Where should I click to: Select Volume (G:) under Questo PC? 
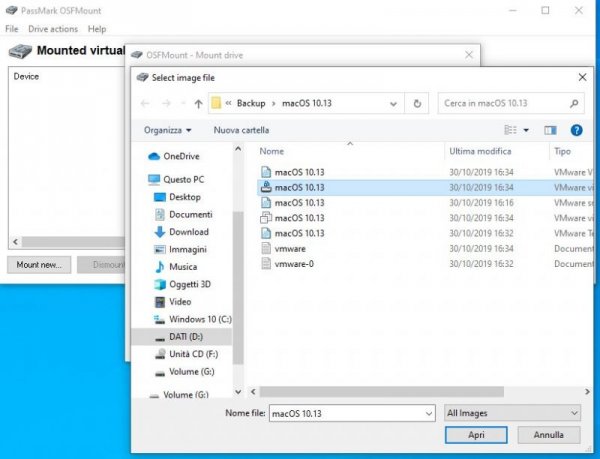click(192, 372)
